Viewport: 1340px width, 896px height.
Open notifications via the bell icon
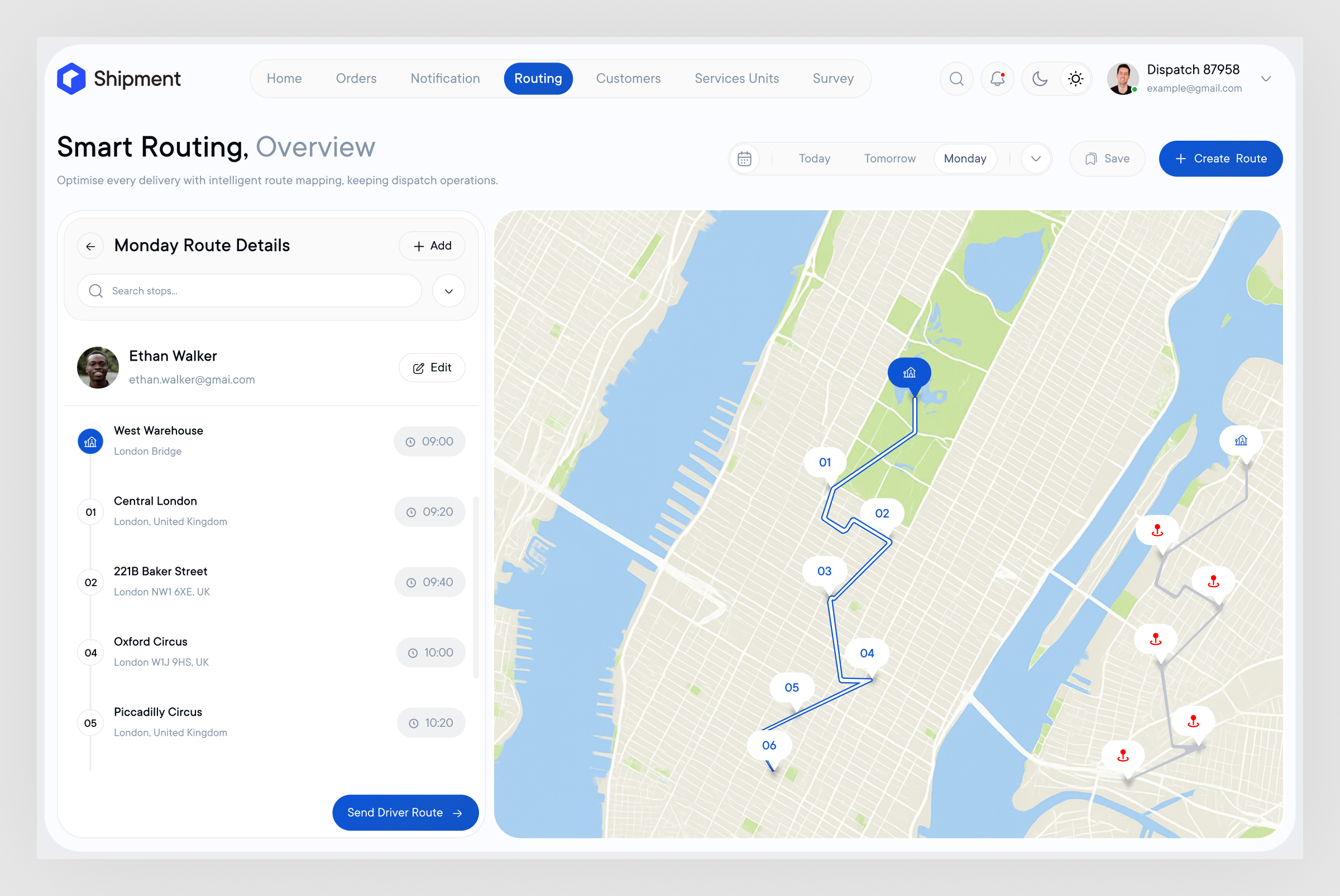[x=997, y=78]
